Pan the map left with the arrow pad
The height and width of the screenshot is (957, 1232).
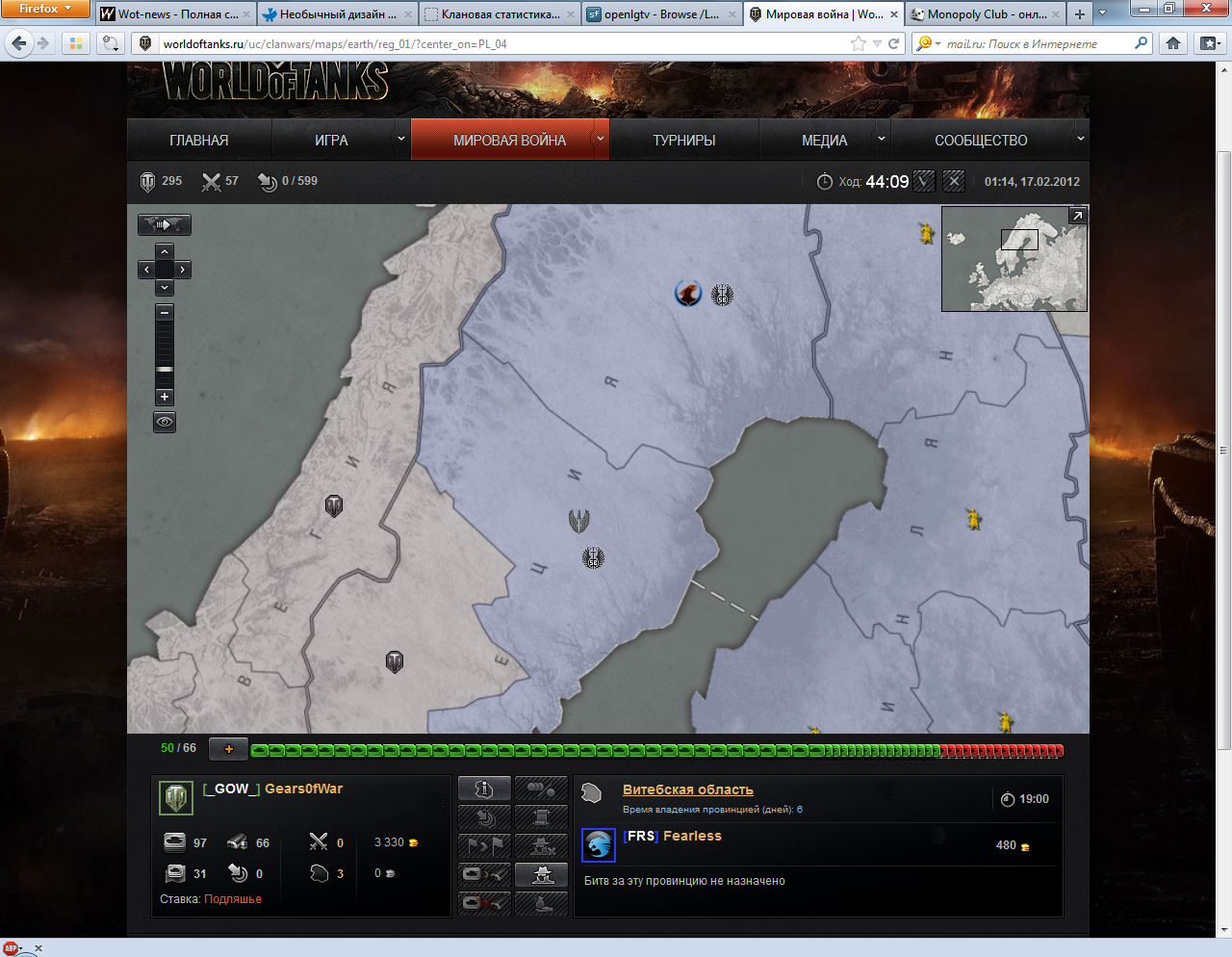coord(146,270)
